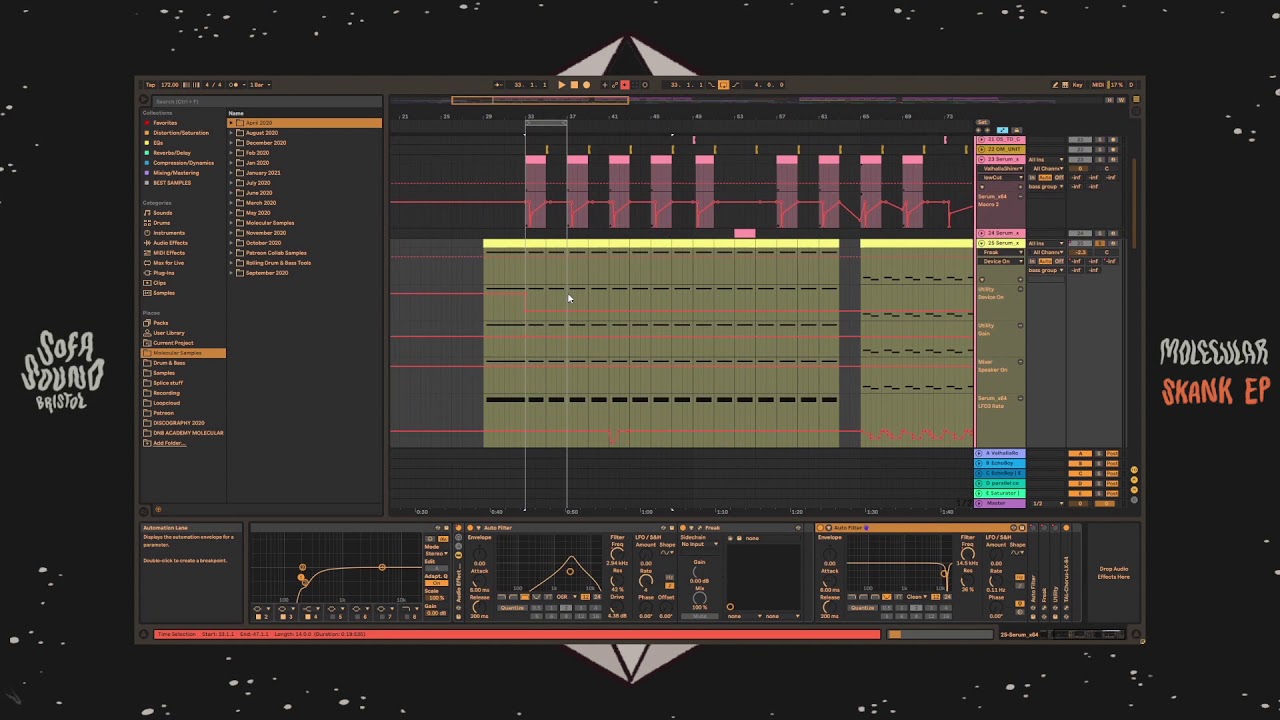Unfold track 24 Serum_x
The height and width of the screenshot is (720, 1280).
(981, 233)
